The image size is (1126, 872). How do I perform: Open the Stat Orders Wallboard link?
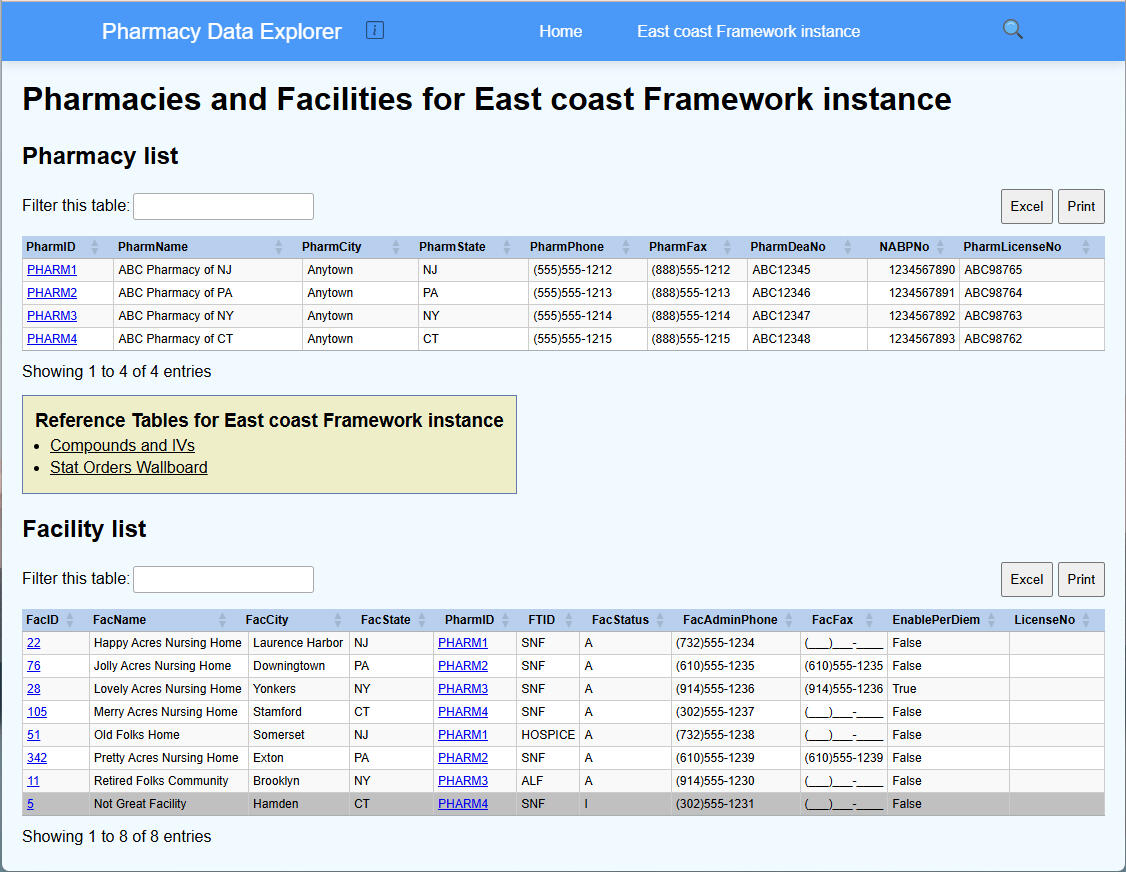[129, 467]
